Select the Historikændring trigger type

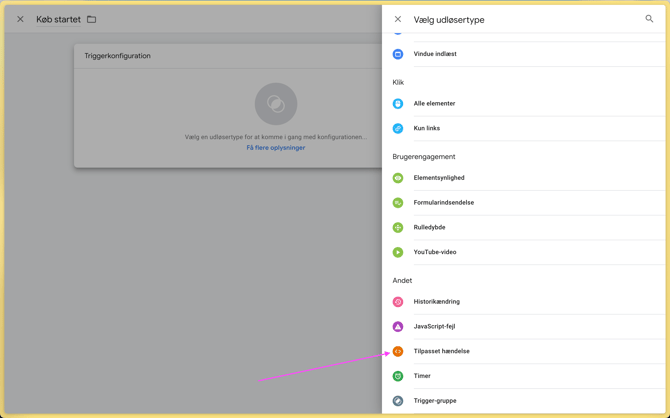click(436, 302)
